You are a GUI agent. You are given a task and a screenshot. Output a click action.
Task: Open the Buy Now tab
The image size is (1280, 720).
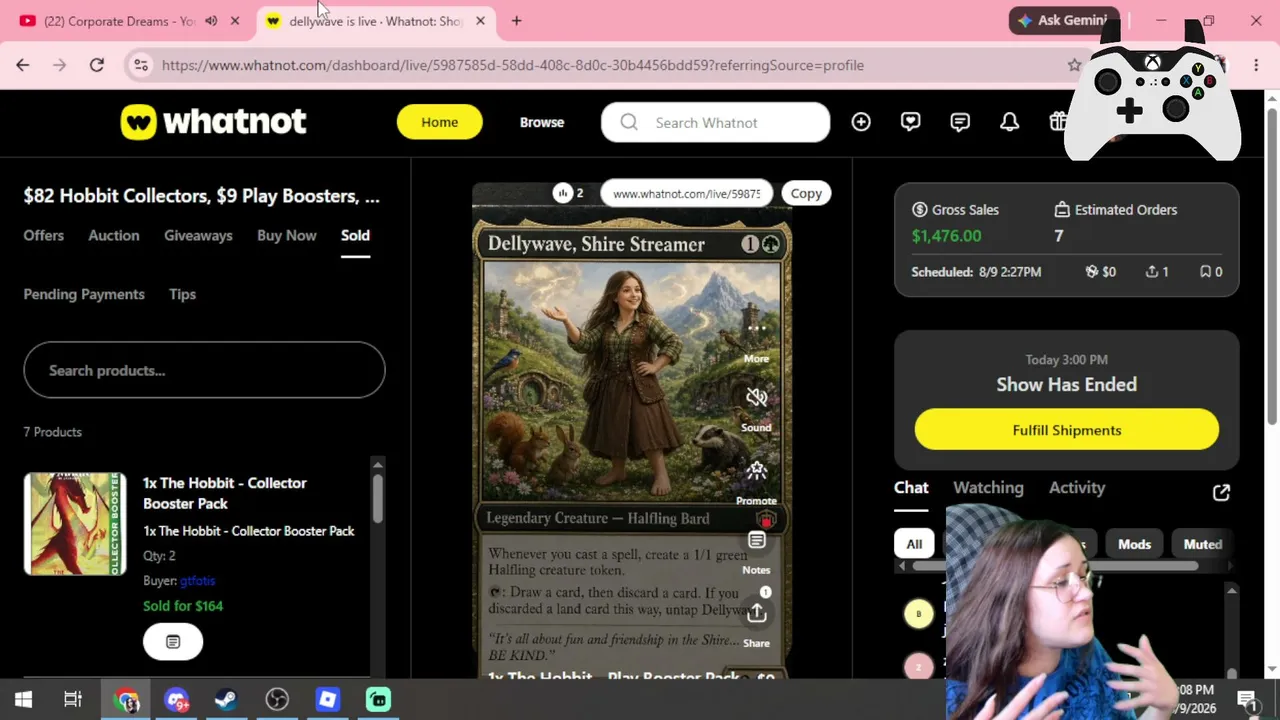(x=287, y=235)
